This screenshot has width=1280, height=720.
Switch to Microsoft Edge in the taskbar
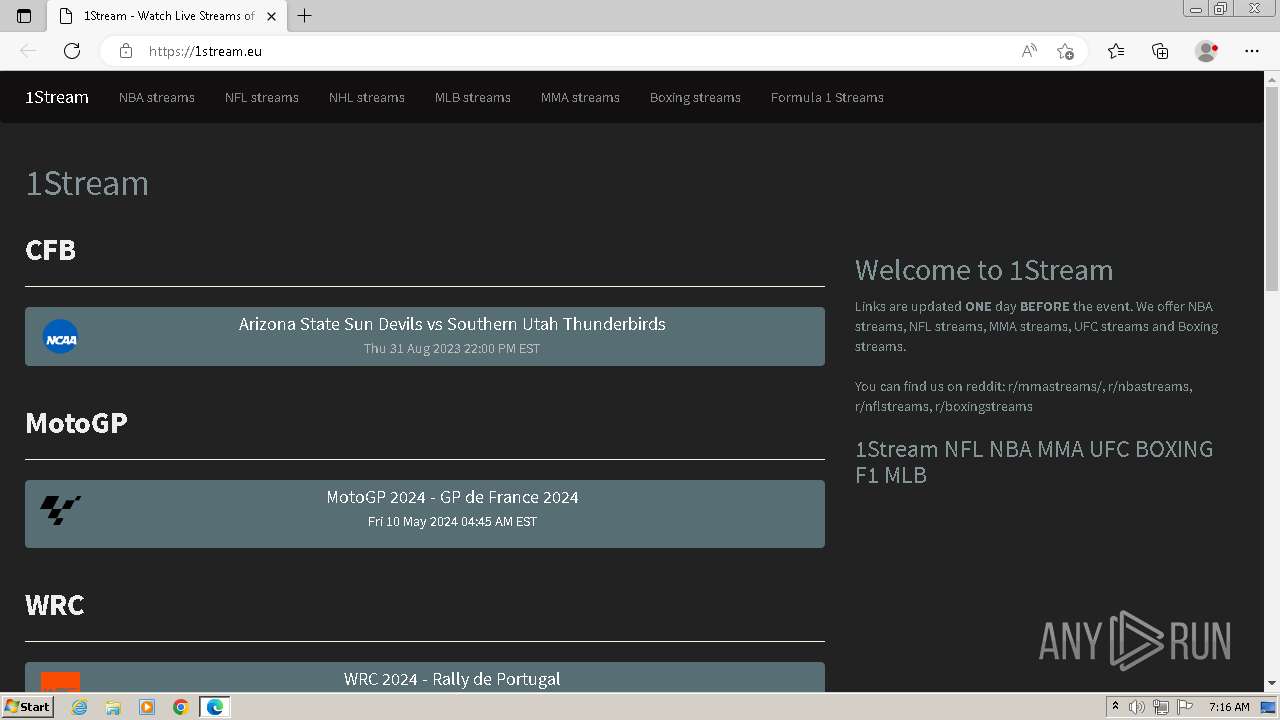(215, 707)
